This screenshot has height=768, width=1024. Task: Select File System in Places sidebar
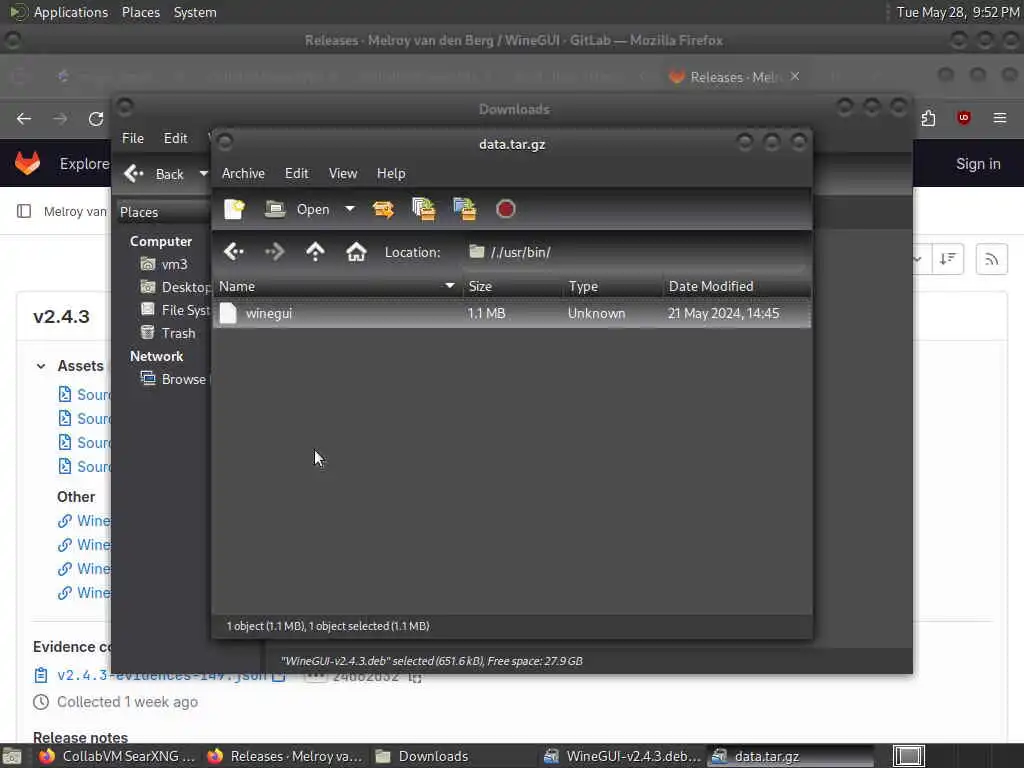tap(175, 310)
